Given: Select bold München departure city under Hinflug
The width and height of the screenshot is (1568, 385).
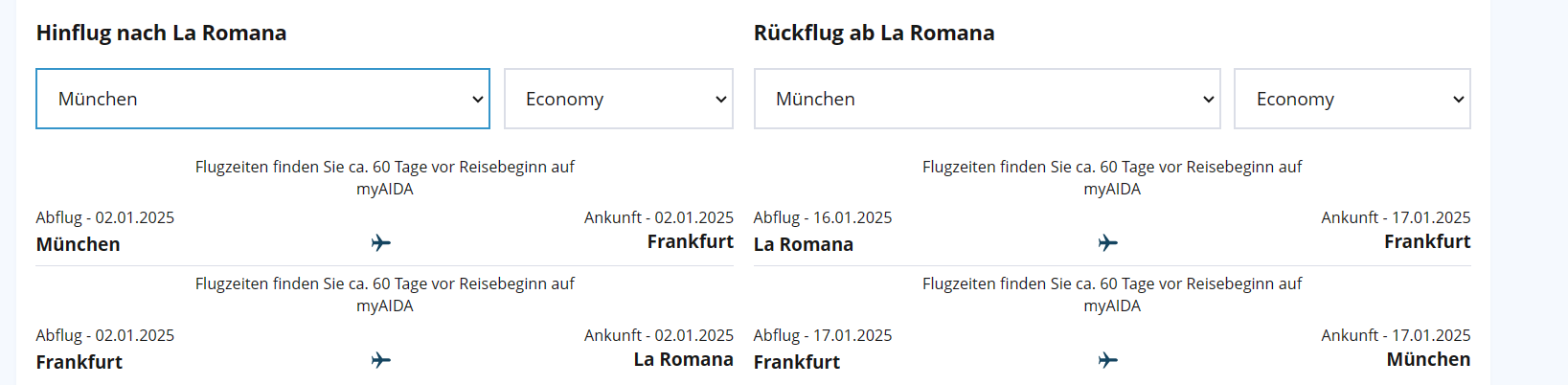Looking at the screenshot, I should 79,244.
